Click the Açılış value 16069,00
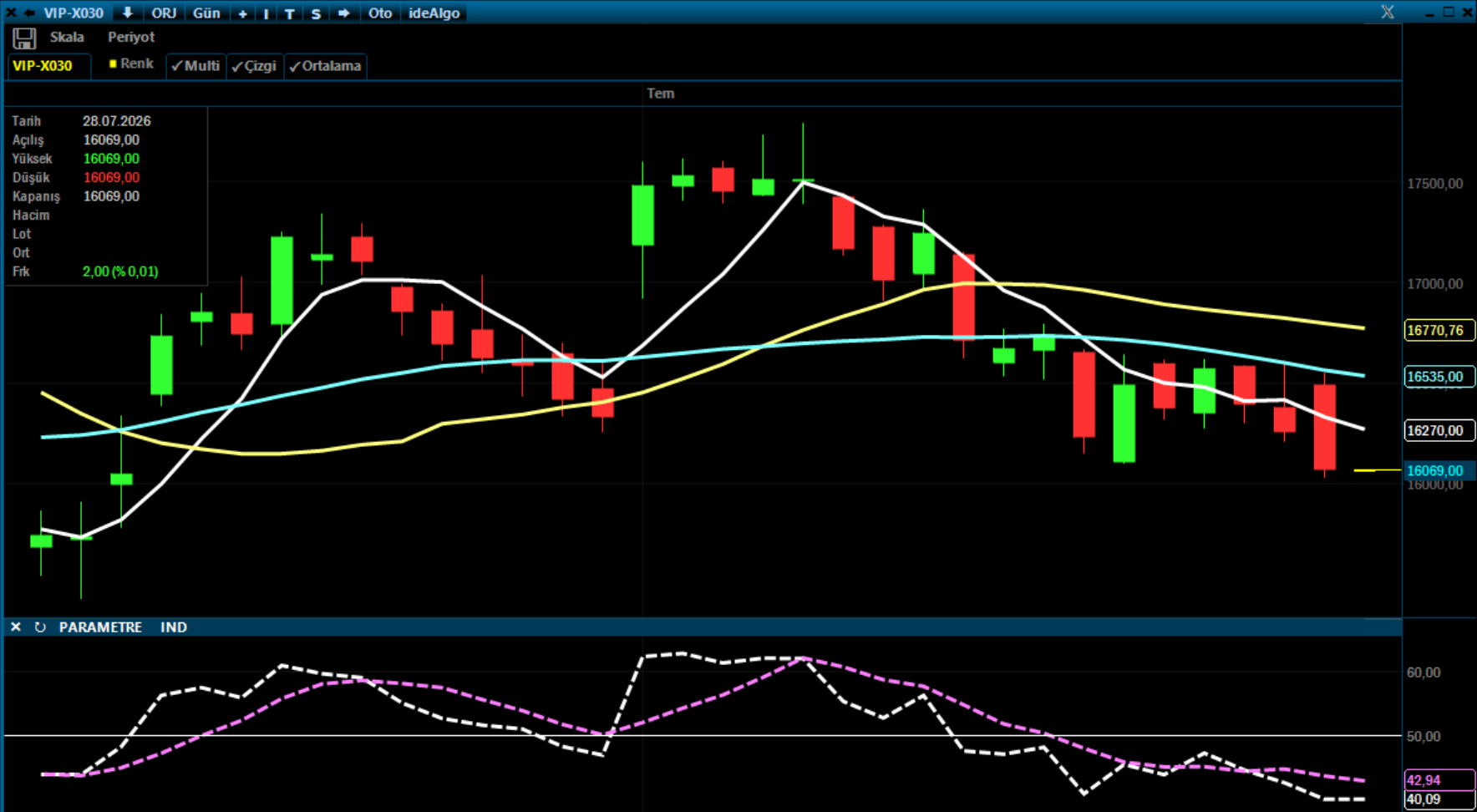This screenshot has width=1477, height=812. 111,140
